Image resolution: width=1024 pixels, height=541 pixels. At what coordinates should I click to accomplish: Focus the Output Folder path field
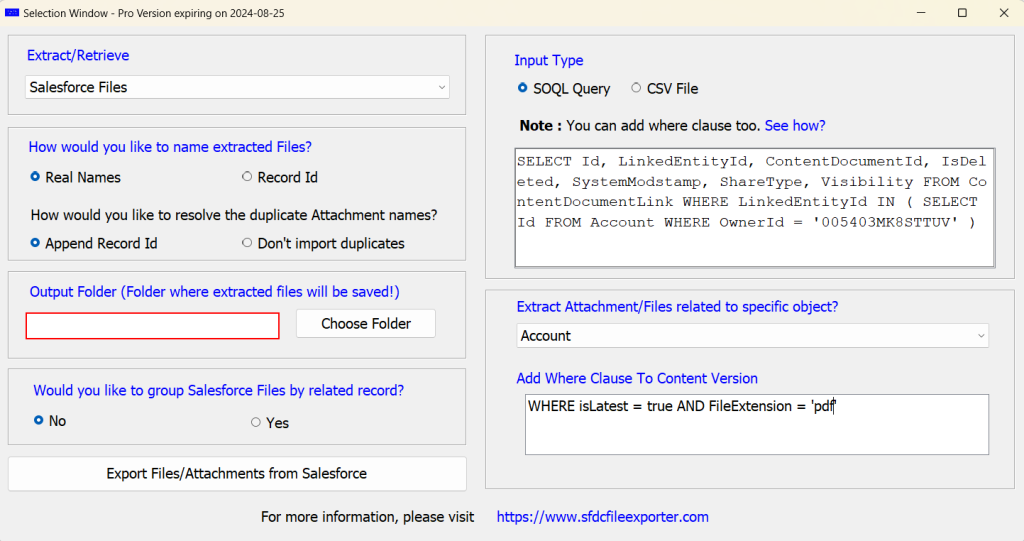[153, 326]
